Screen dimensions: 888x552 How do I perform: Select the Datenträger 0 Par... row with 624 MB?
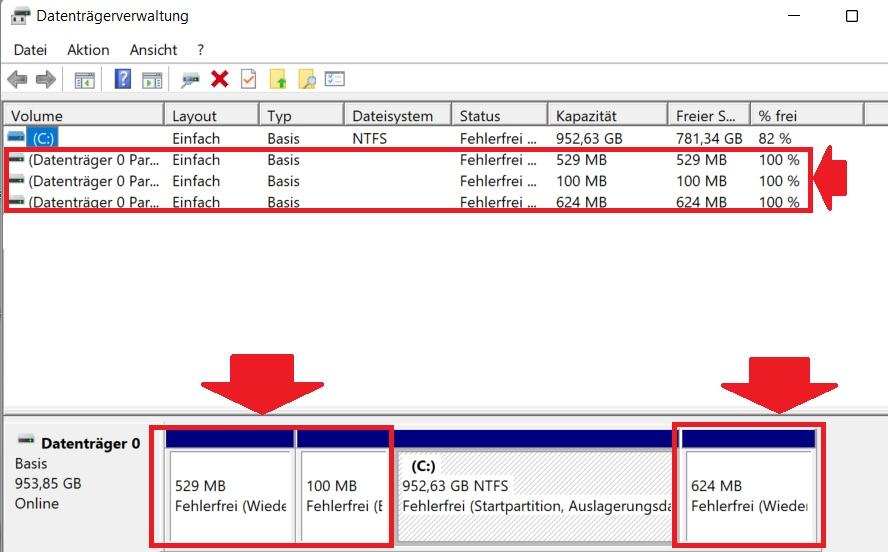(x=93, y=202)
